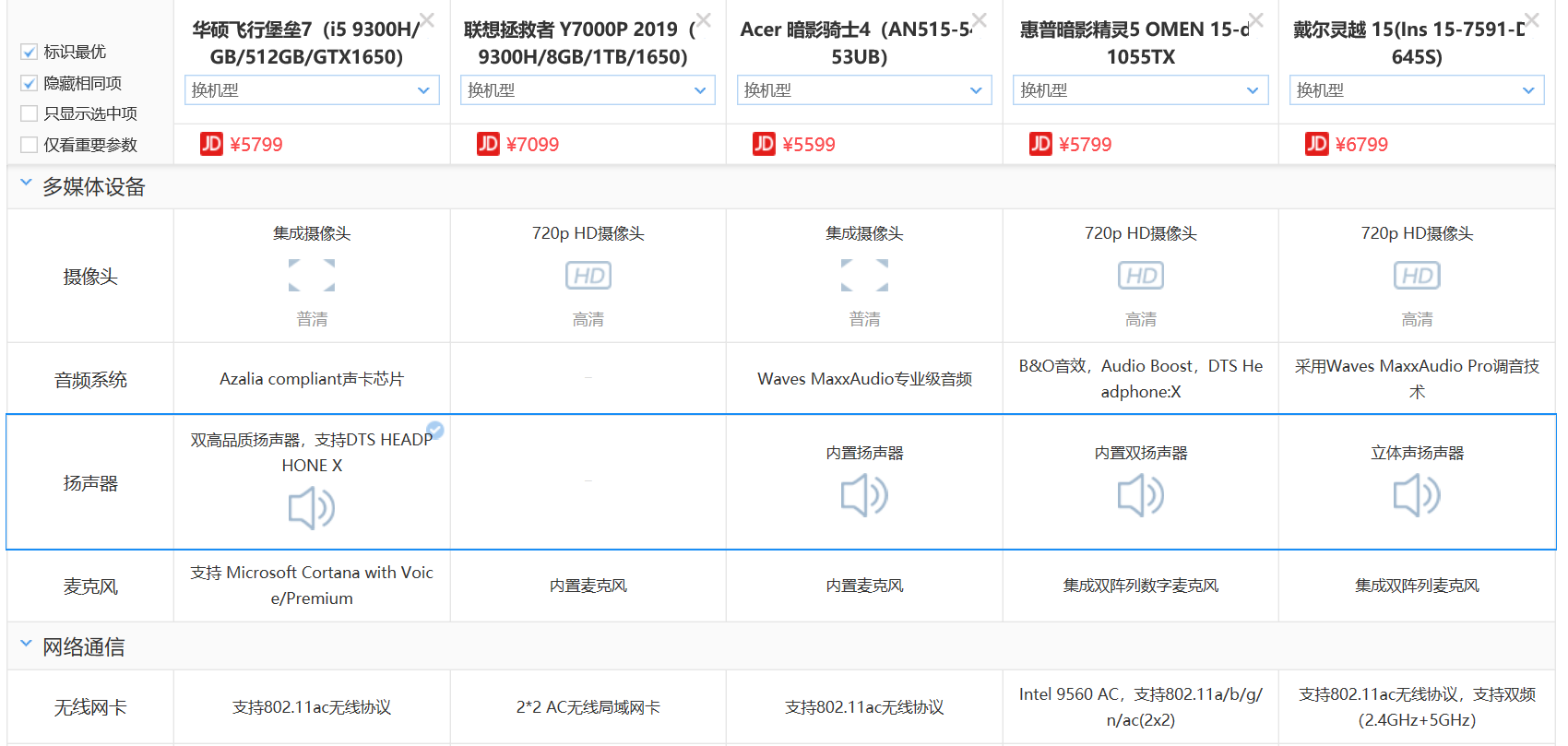This screenshot has width=1568, height=746.
Task: Open 换机型 dropdown under 华硕飞行堡垒7
Action: tap(312, 90)
